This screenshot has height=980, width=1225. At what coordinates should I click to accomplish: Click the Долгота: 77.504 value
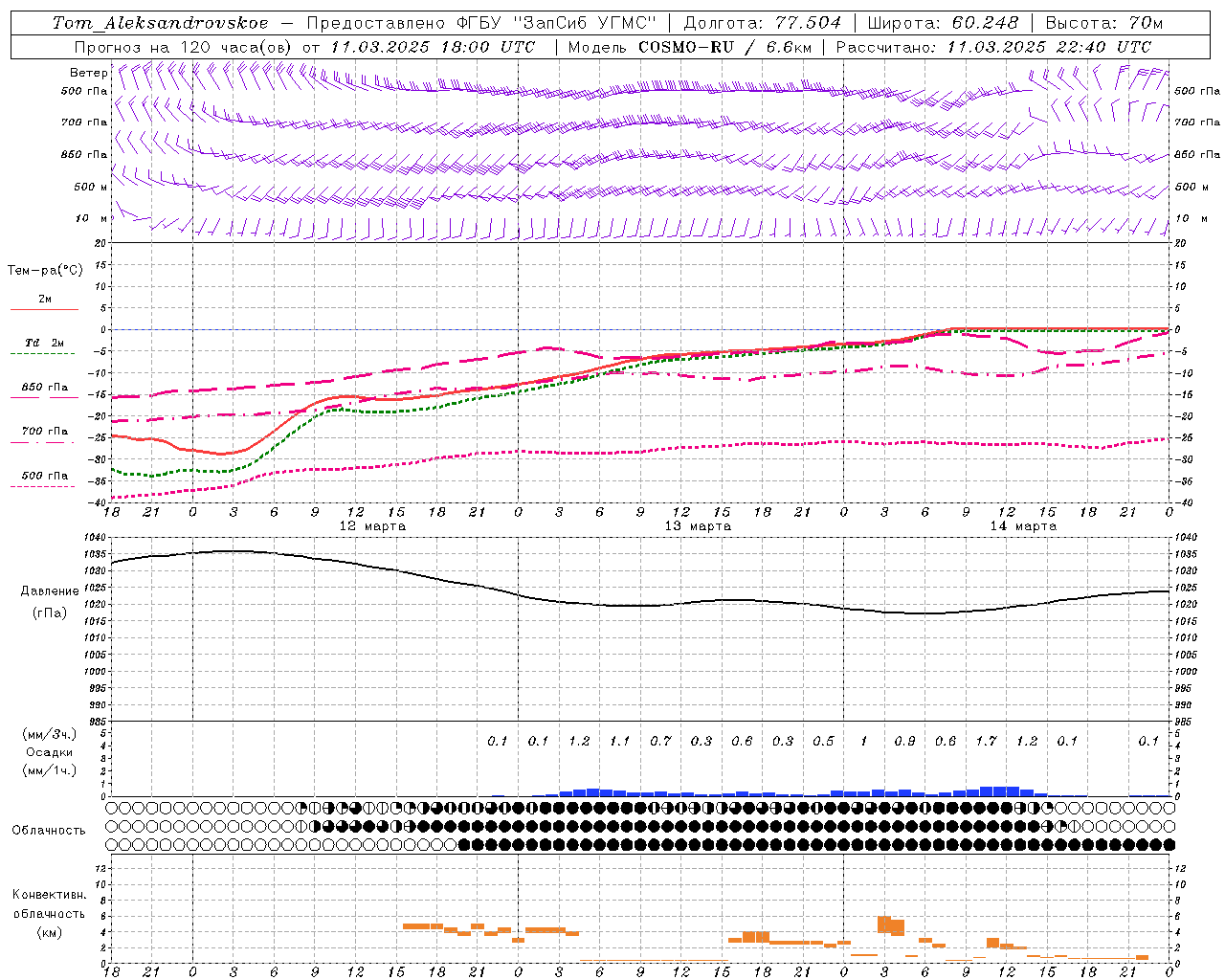762,23
